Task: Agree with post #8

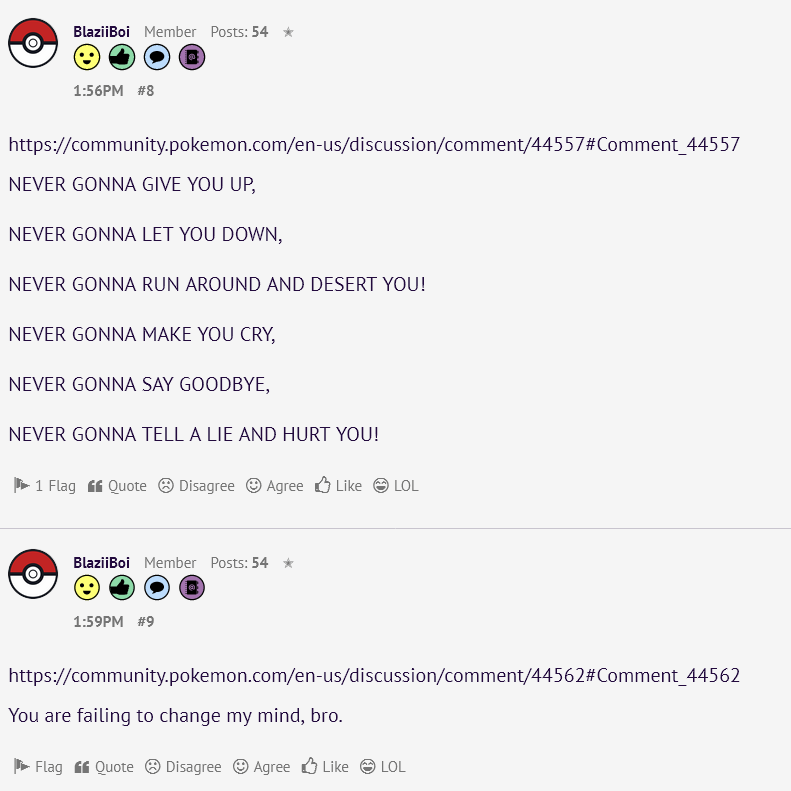Action: tap(274, 486)
